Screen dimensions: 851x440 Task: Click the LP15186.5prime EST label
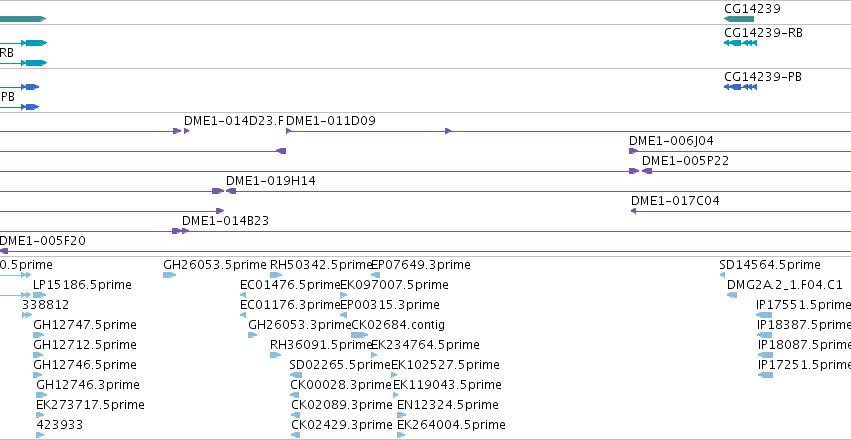82,285
